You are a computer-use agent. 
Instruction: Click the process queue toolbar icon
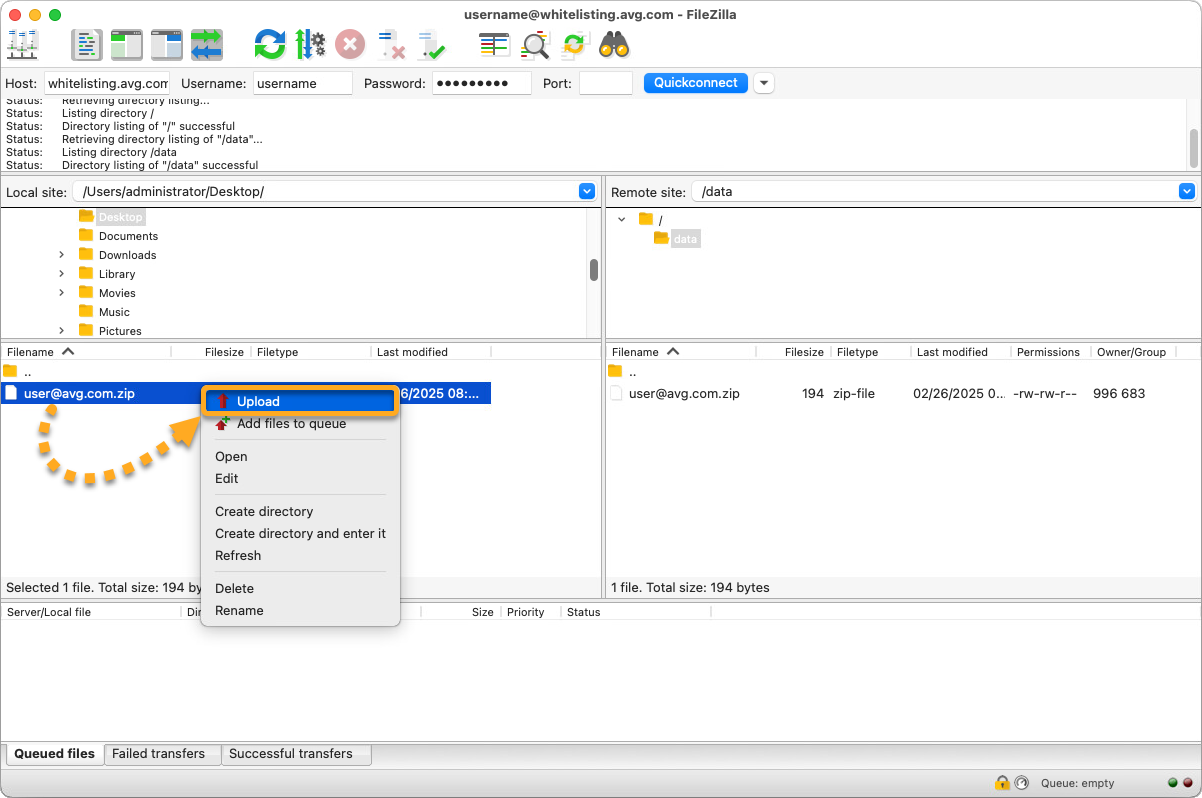click(310, 45)
